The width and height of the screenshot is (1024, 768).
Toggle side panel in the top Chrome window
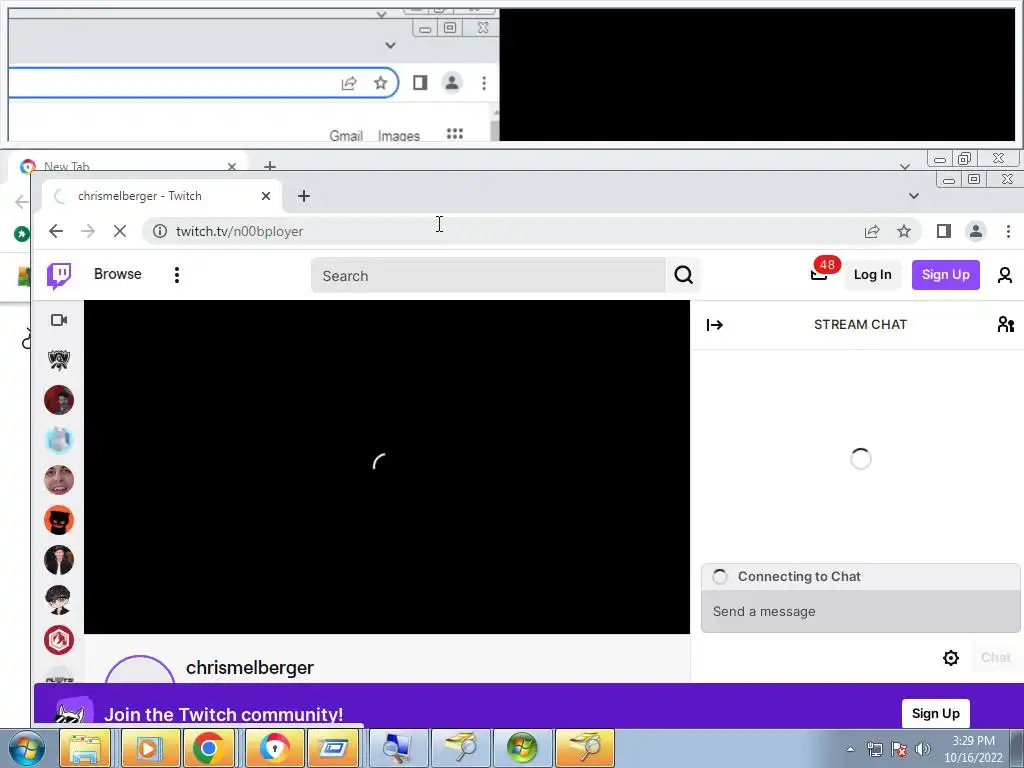[420, 82]
